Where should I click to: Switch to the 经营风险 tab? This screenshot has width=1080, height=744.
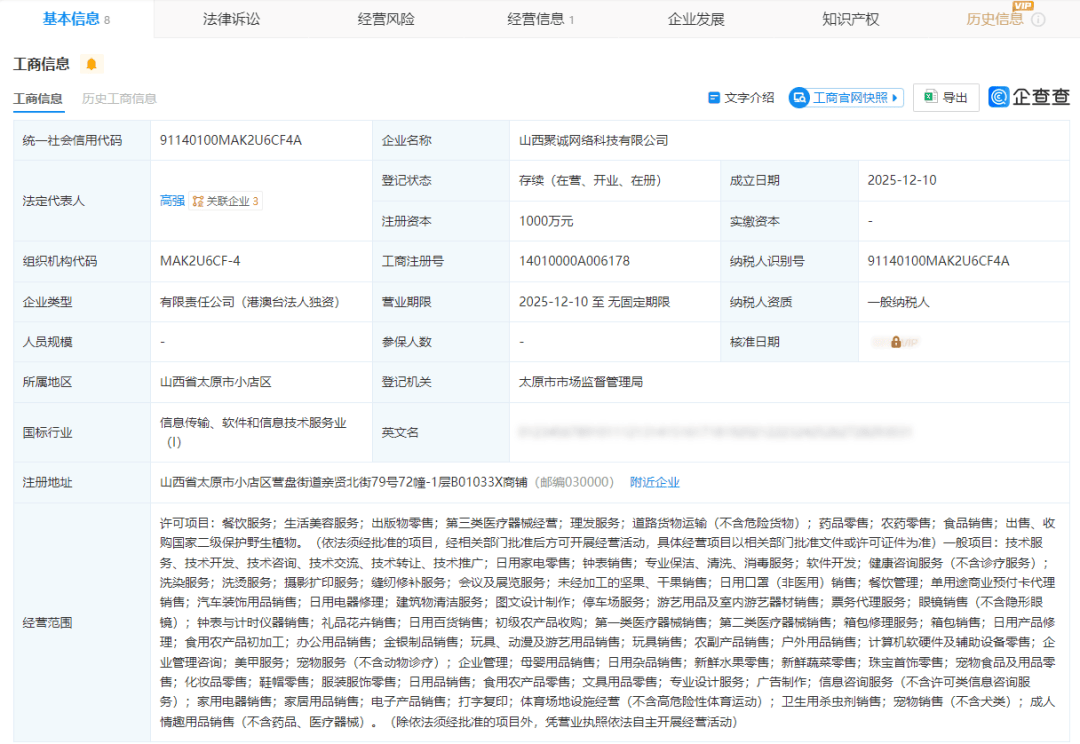tap(385, 20)
